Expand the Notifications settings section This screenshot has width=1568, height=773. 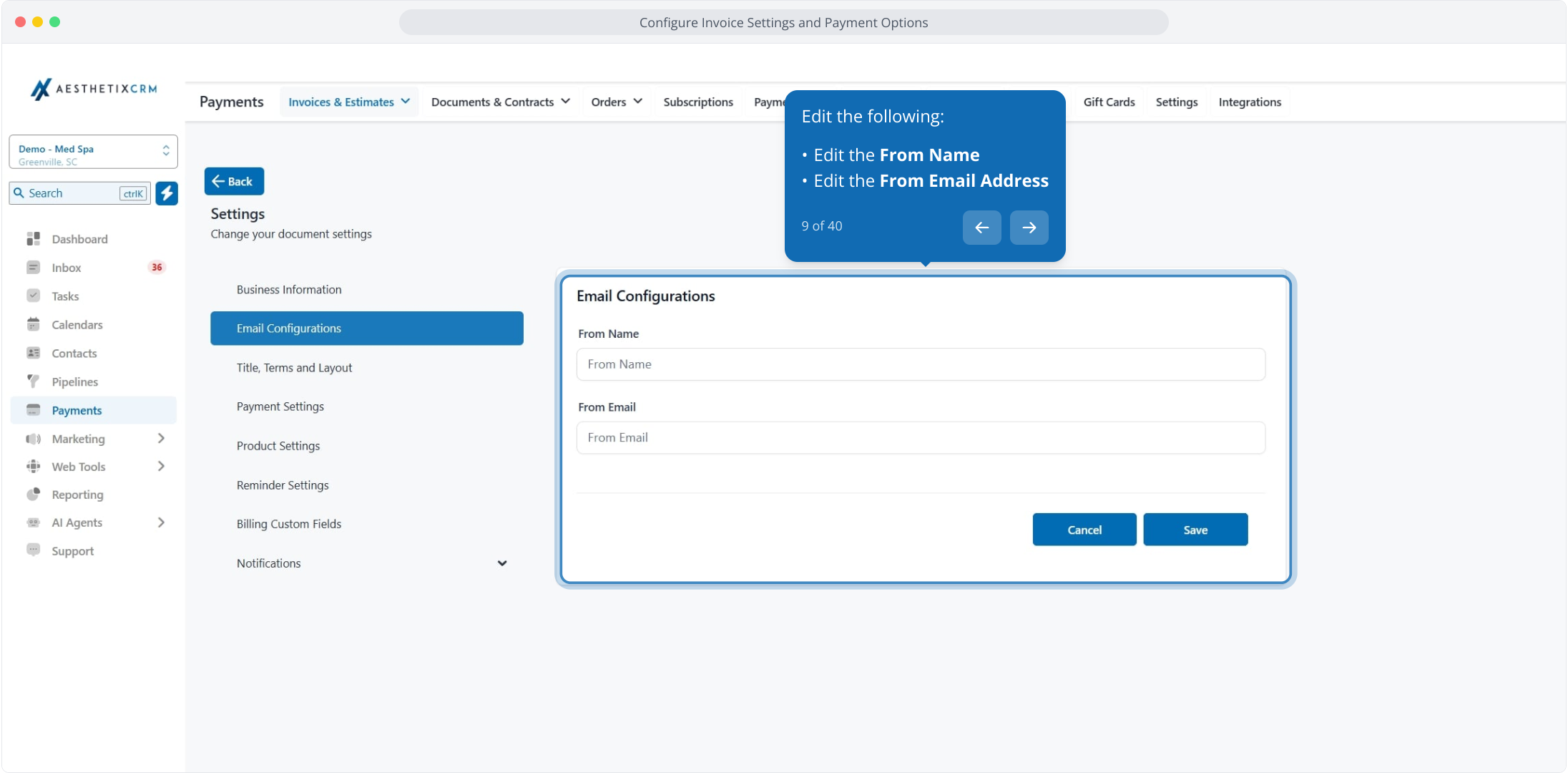click(x=501, y=563)
